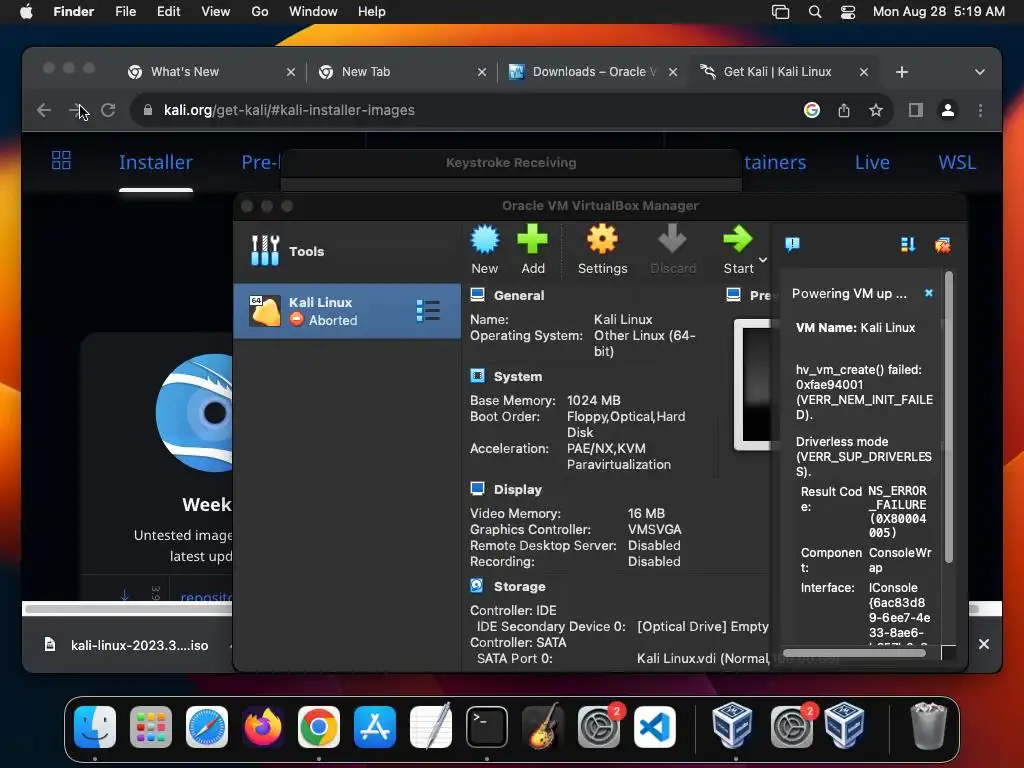Open Trash in the Dock
1024x768 pixels.
click(929, 726)
